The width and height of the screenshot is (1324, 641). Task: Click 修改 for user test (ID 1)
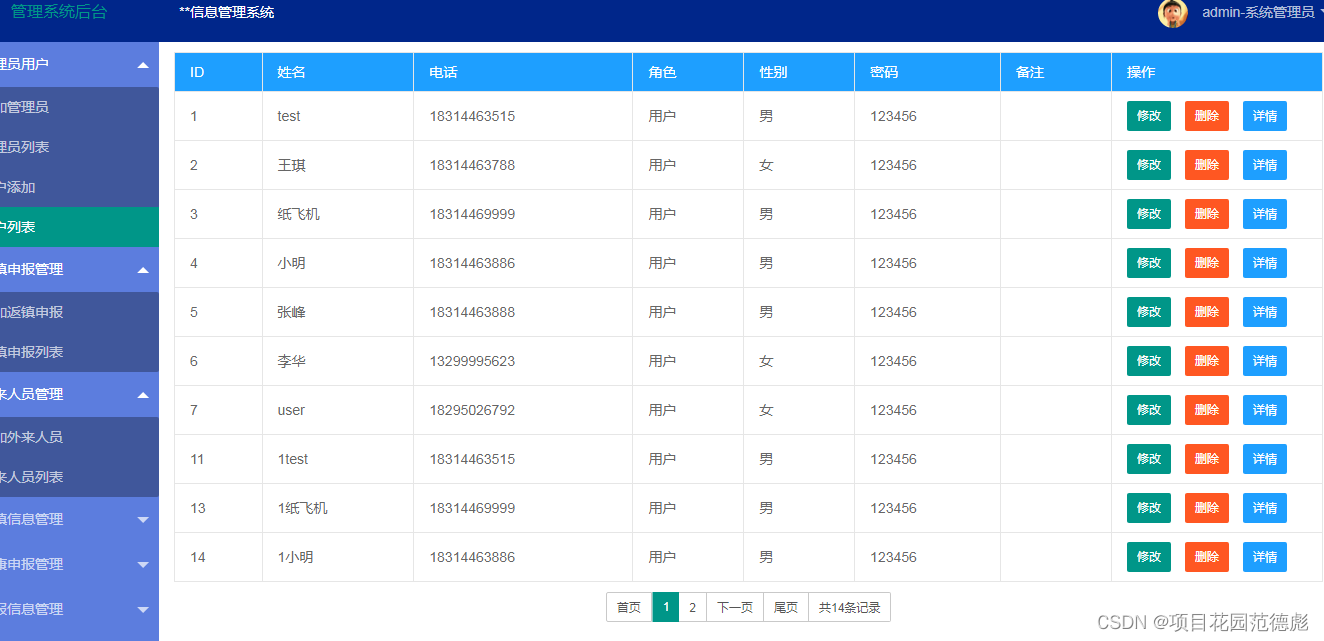tap(1149, 116)
